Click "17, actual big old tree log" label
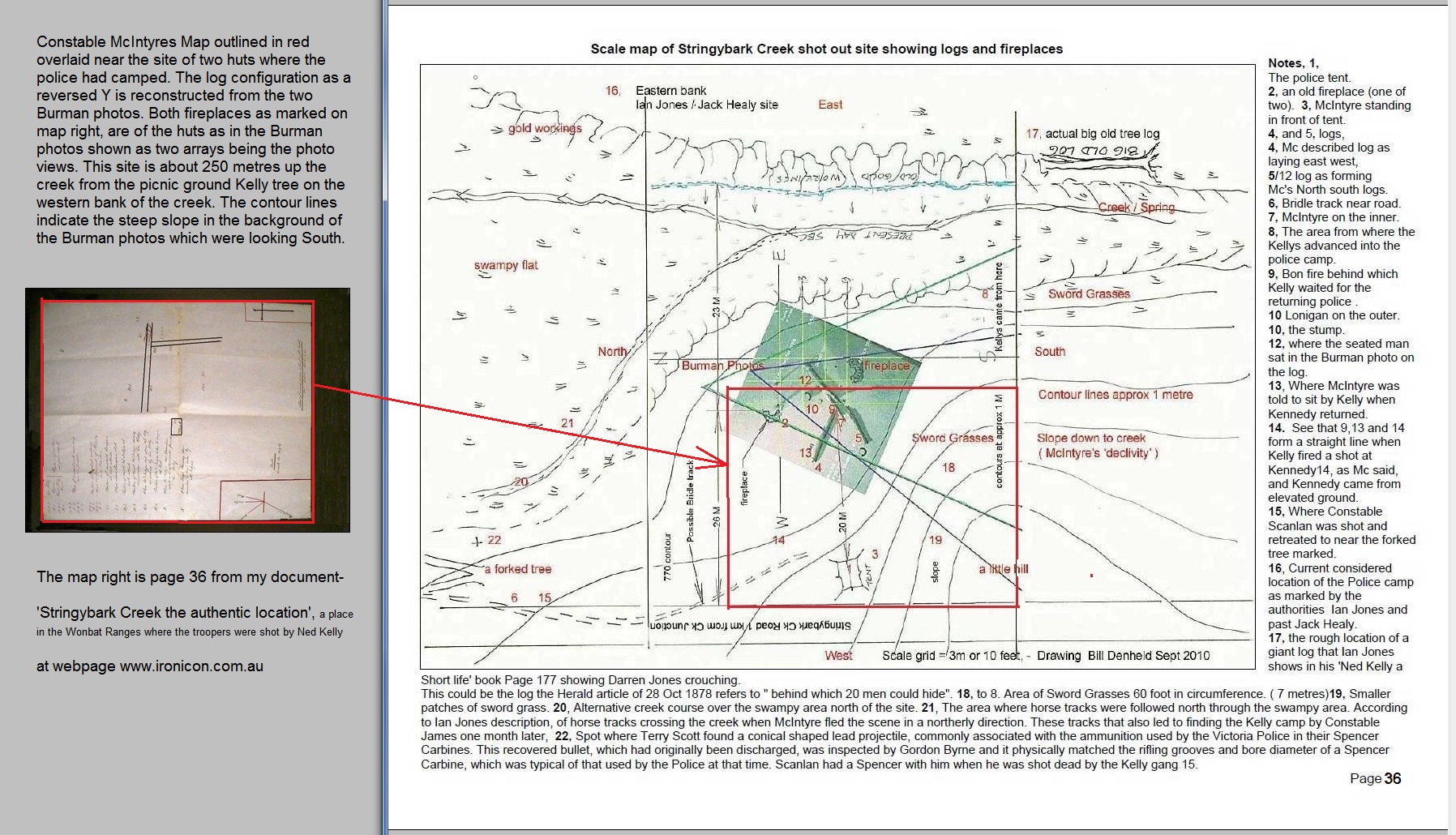 (1092, 134)
